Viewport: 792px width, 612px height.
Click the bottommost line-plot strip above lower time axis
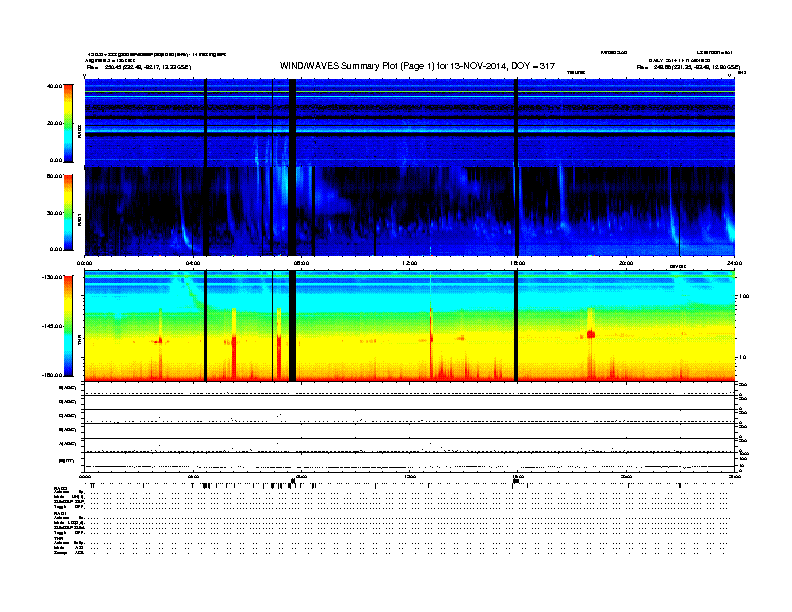tap(409, 462)
